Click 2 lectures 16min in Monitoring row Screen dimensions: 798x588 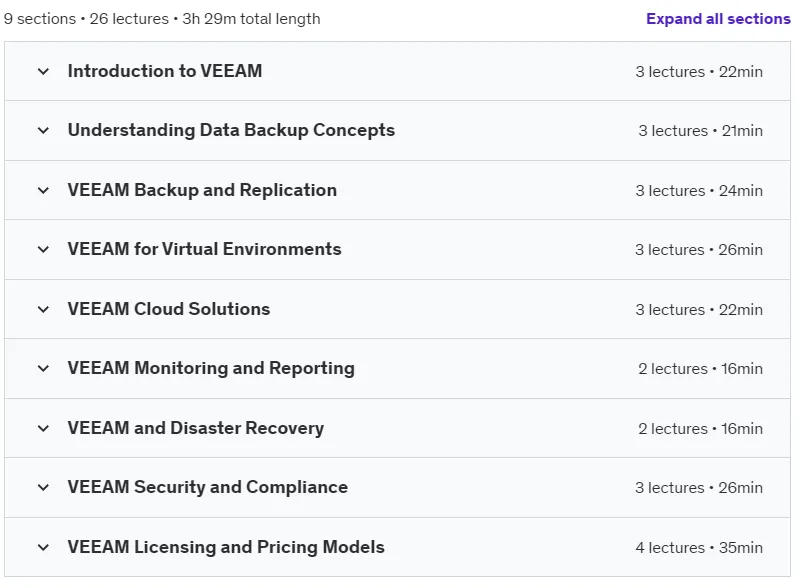700,369
